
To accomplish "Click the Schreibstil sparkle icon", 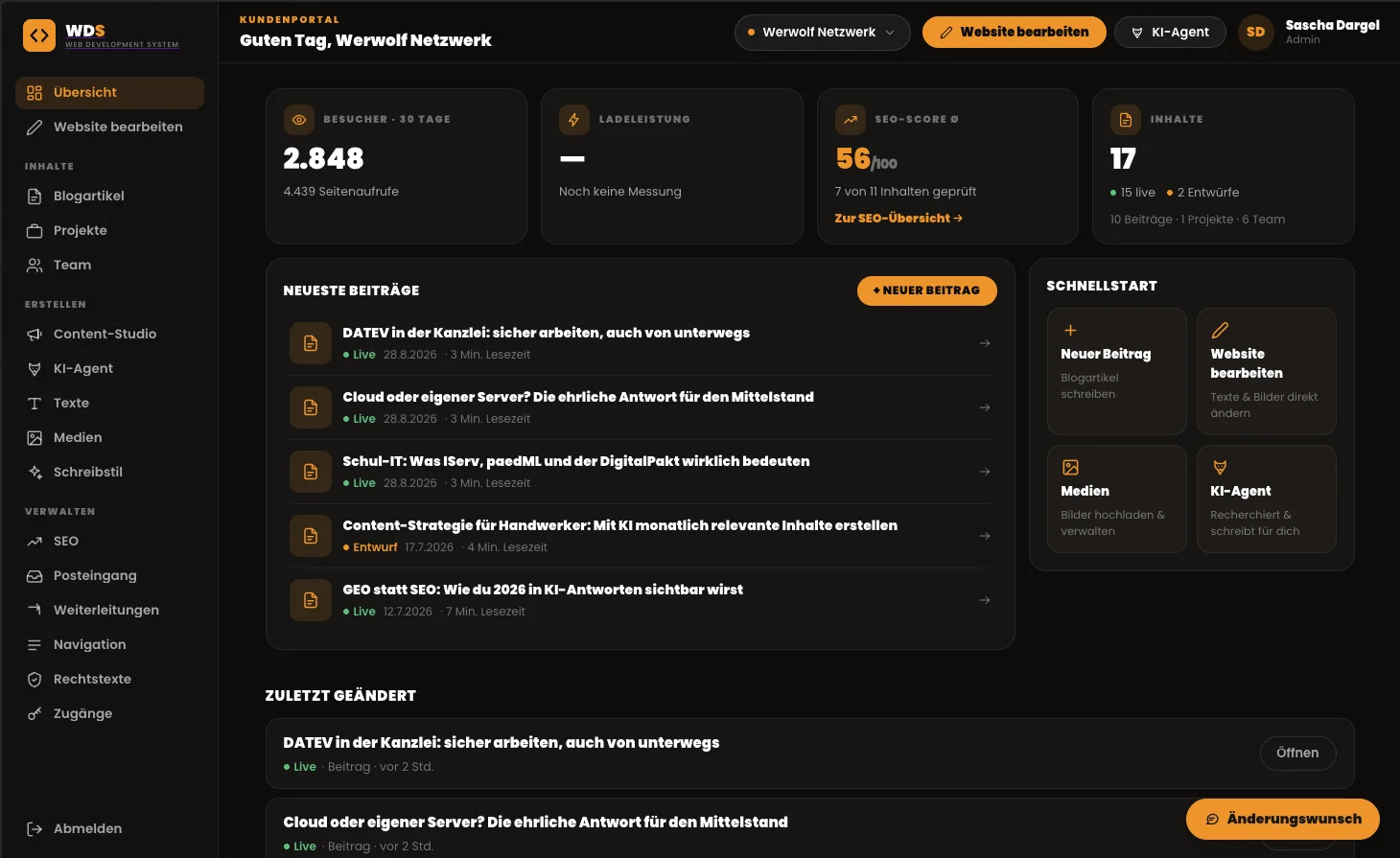I will coord(35,473).
